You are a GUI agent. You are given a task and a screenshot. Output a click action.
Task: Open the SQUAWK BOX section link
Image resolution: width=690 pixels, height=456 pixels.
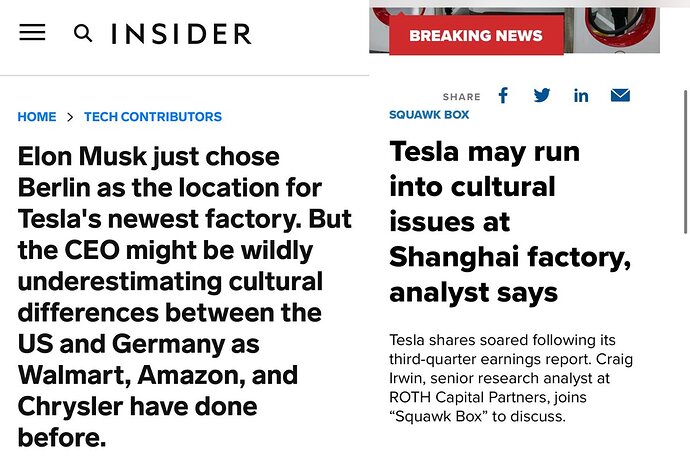429,114
